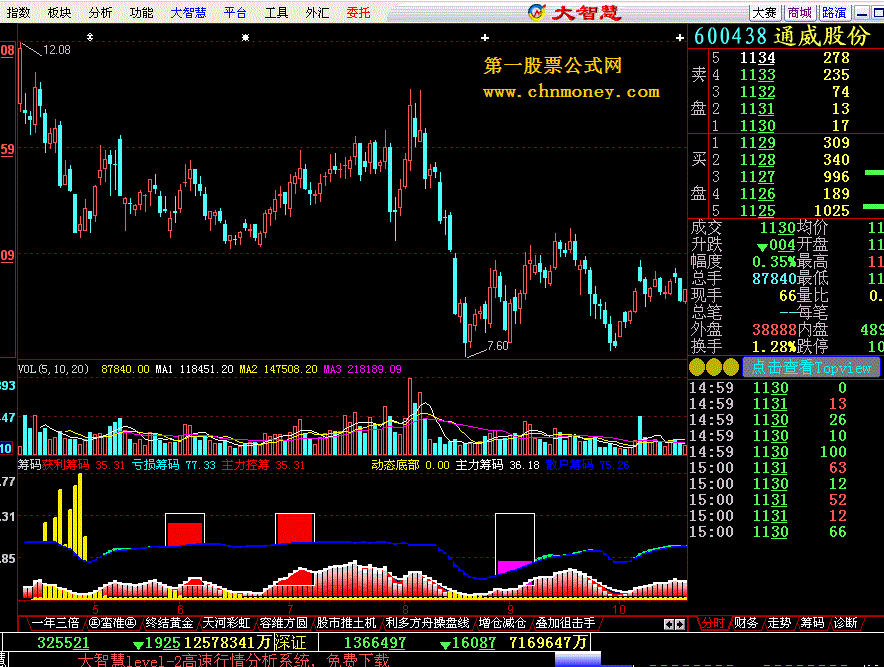The width and height of the screenshot is (884, 667).
Task: Click the 大智慧level-2 free download ticker link
Action: coord(233,660)
